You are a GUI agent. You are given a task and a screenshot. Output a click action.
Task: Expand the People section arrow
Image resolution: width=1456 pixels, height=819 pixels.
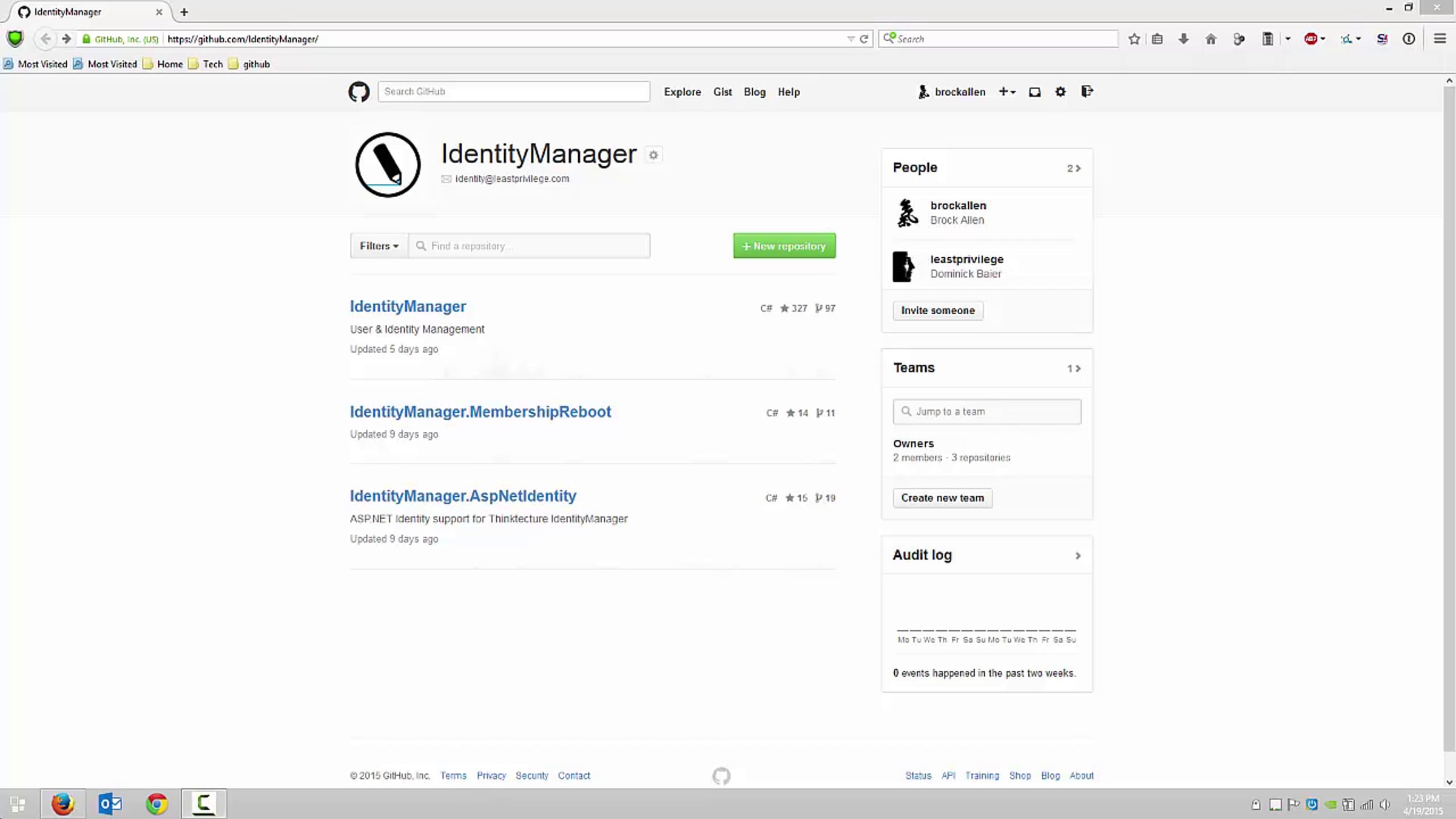coord(1074,169)
